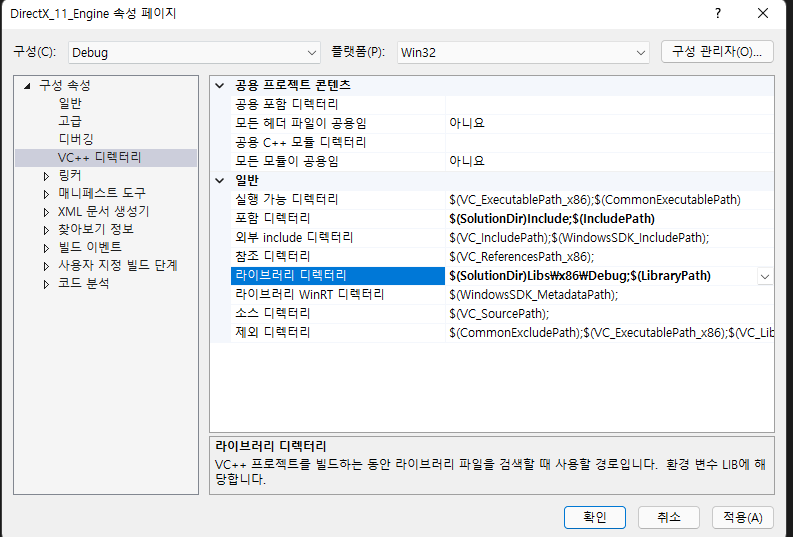Close the DirectX_11_Engine 속성 페이지 dialog
This screenshot has height=537, width=793.
point(763,14)
